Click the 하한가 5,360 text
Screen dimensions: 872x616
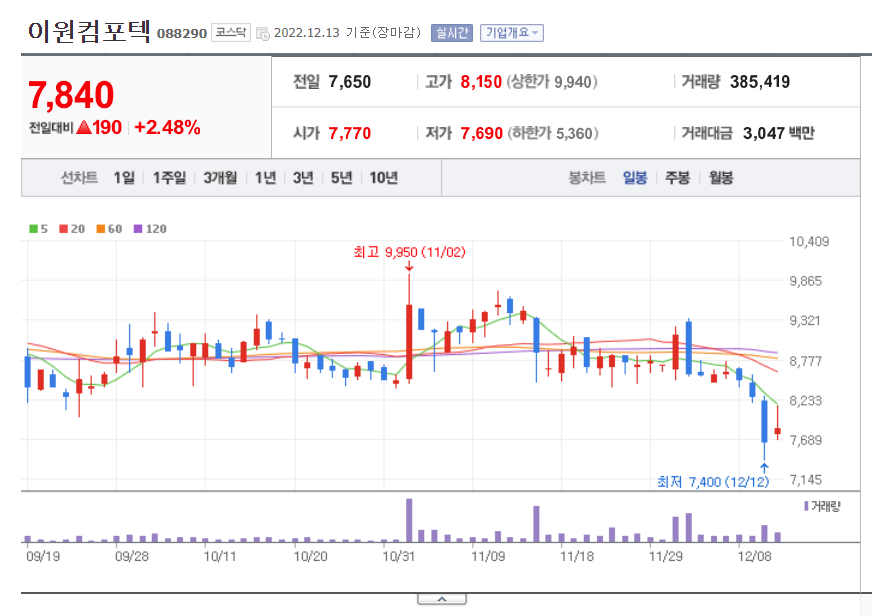click(552, 133)
